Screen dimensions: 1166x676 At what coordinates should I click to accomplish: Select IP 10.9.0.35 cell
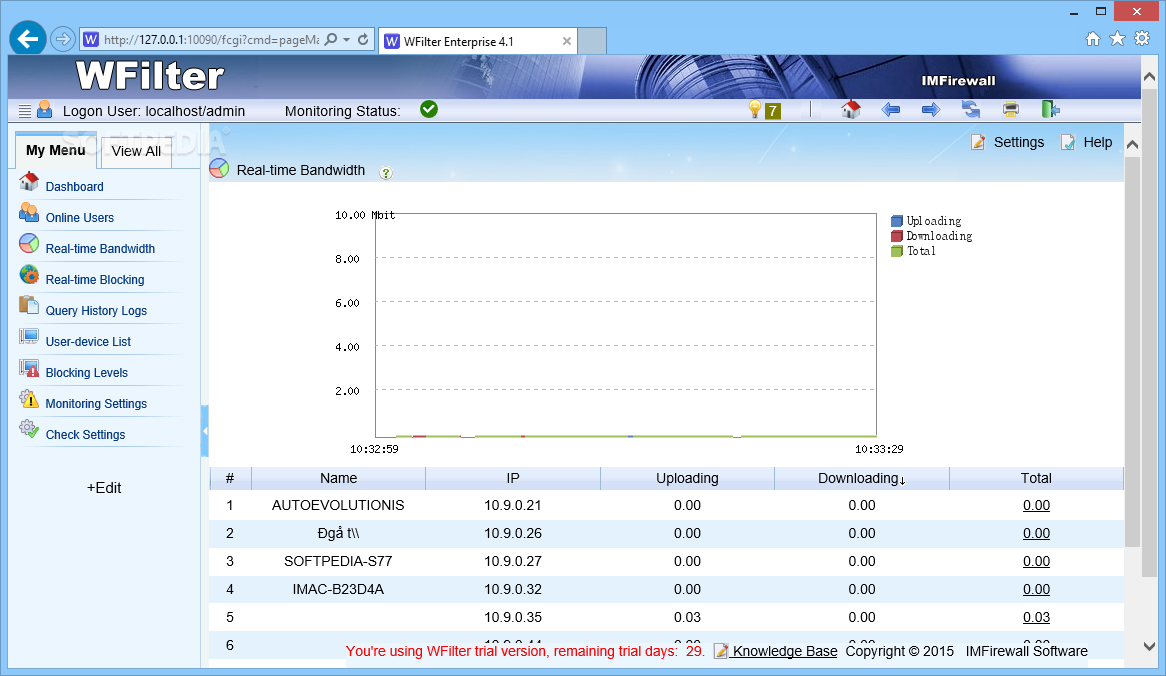tap(513, 617)
